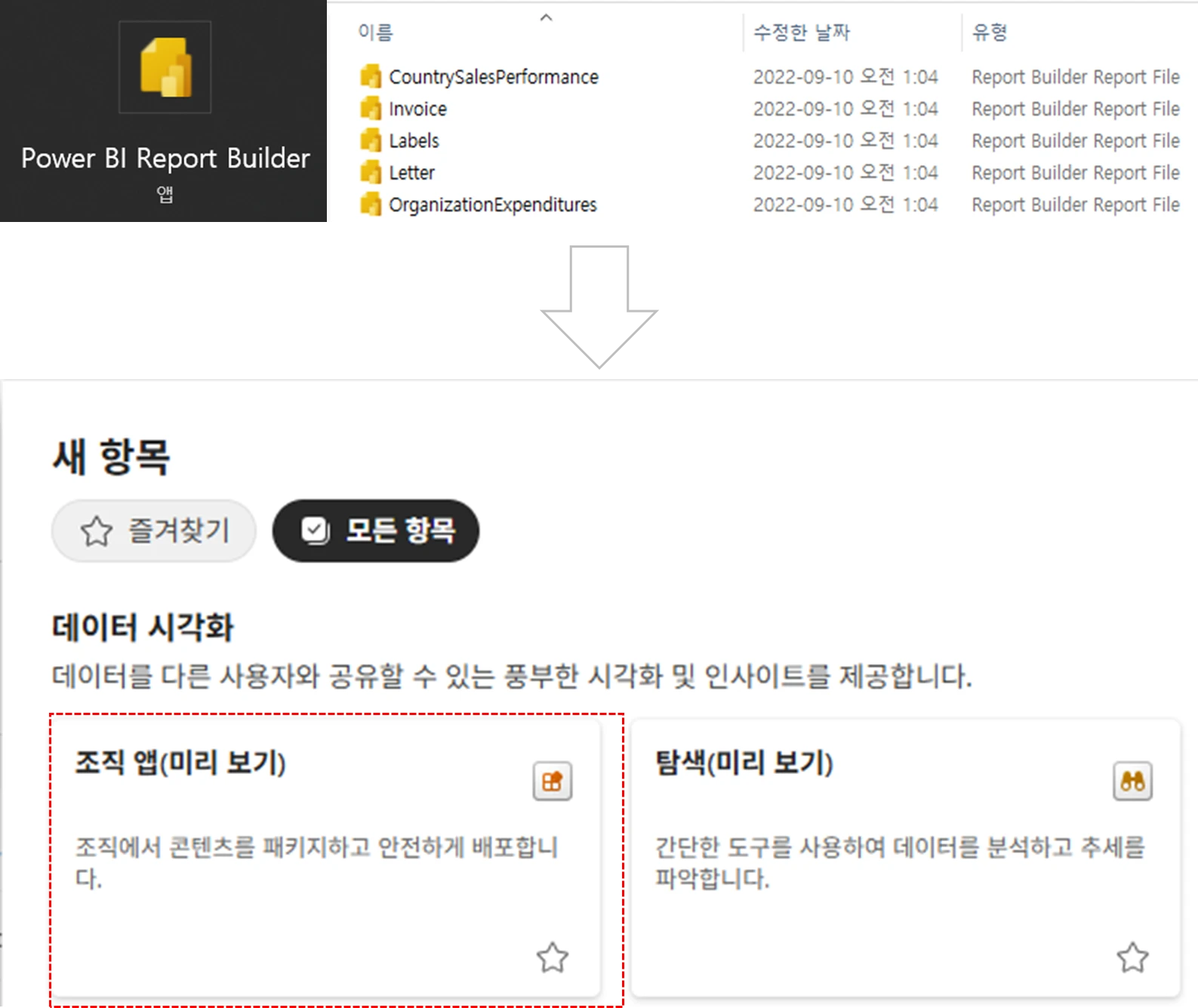Click the Power BI Report Builder label
The width and height of the screenshot is (1198, 1008).
click(165, 159)
